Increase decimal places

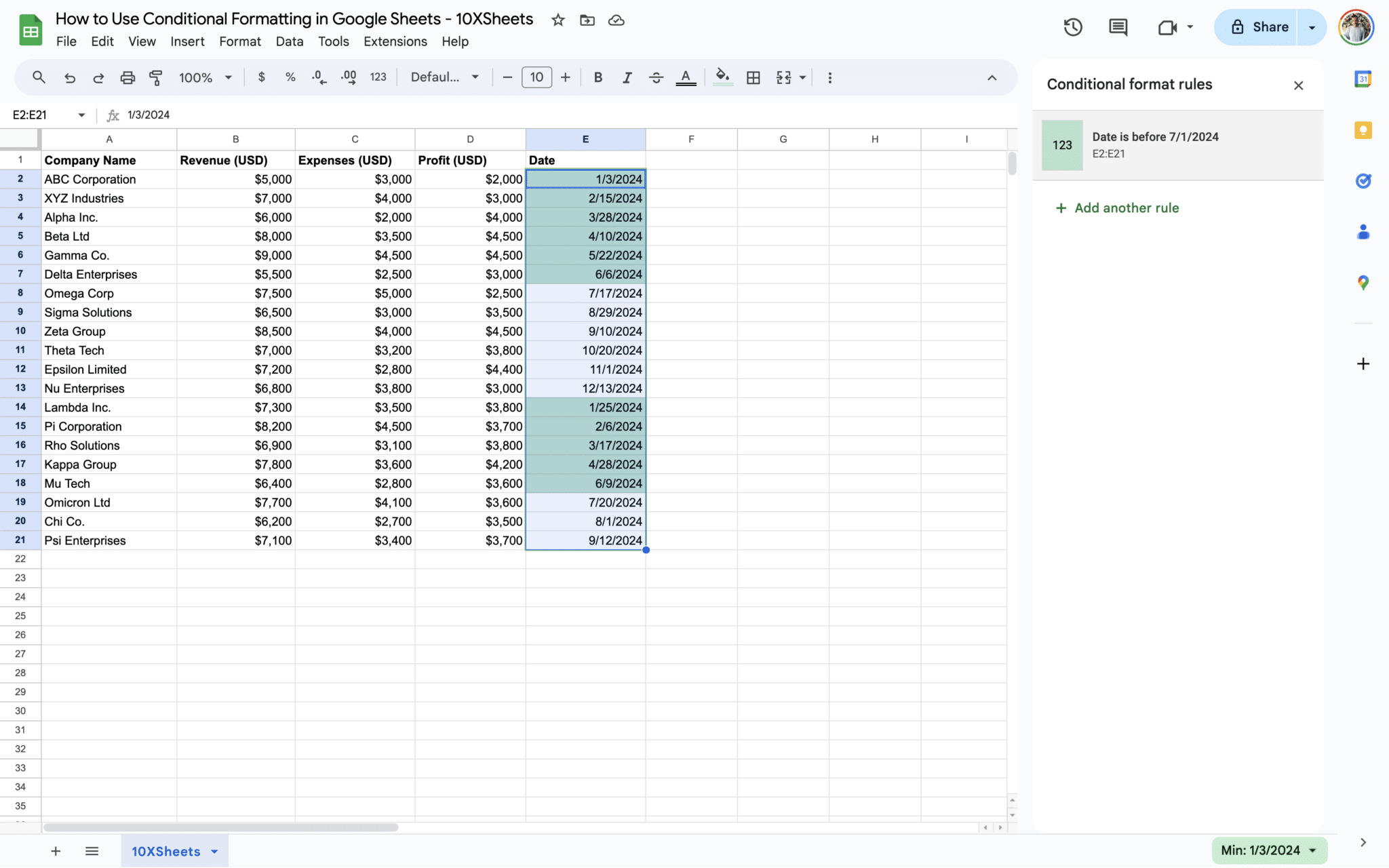coord(349,77)
